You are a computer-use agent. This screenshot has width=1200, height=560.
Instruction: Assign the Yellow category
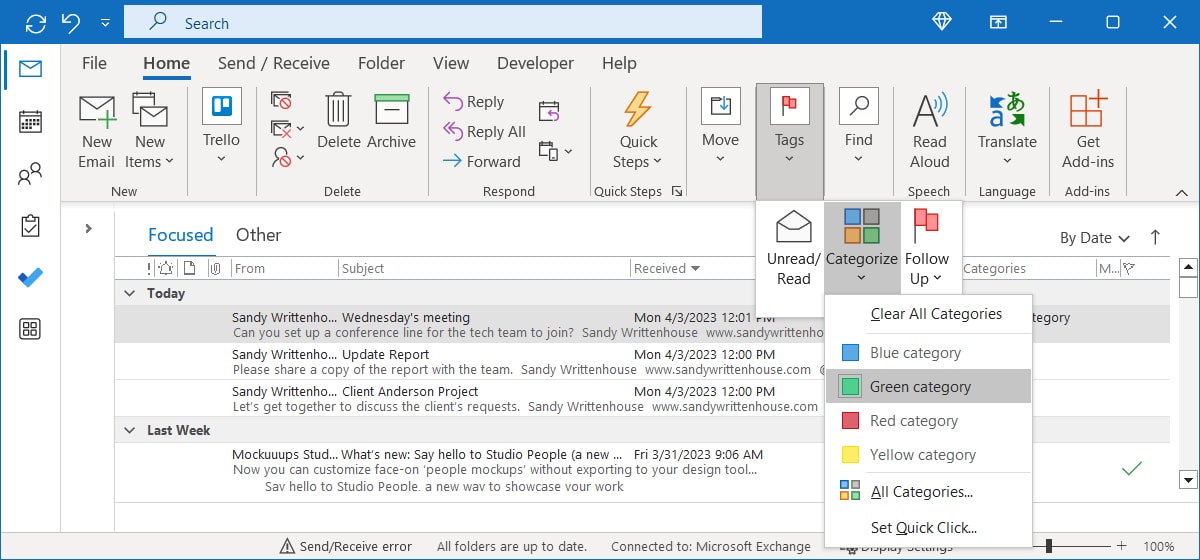[x=928, y=455]
